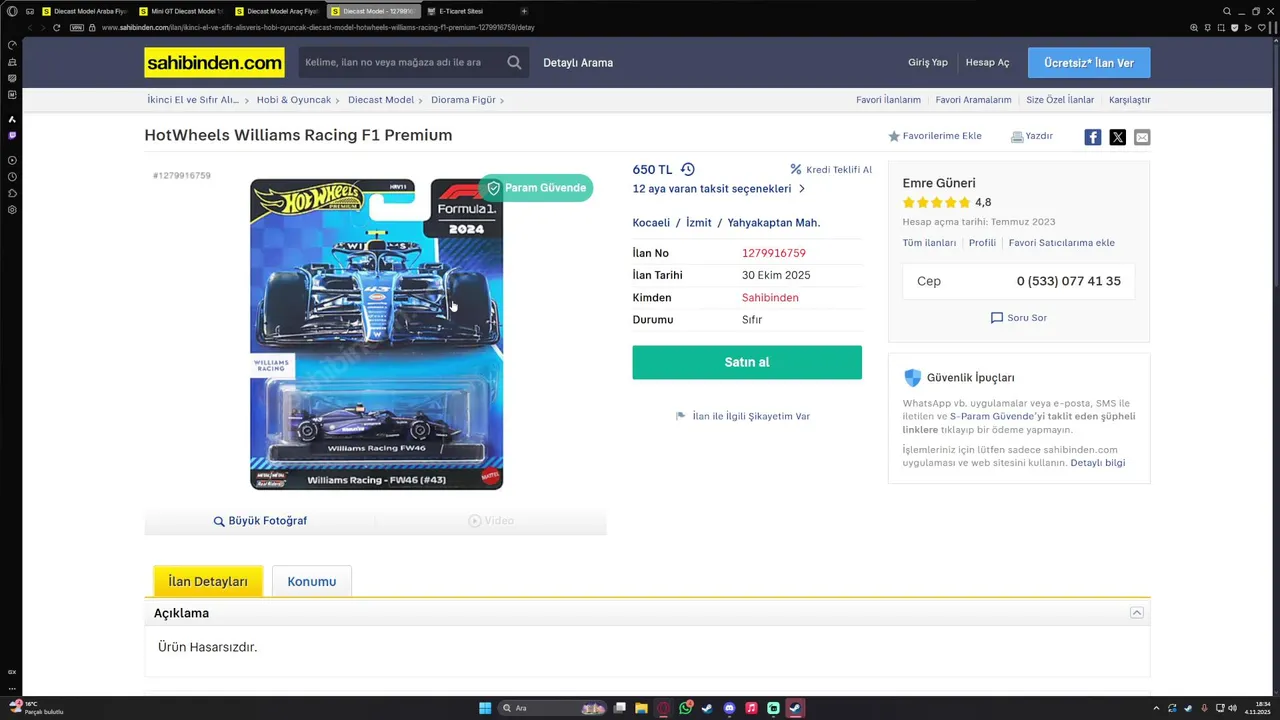Show hidden system tray icons chevron
This screenshot has width=1280, height=720.
pos(1158,708)
